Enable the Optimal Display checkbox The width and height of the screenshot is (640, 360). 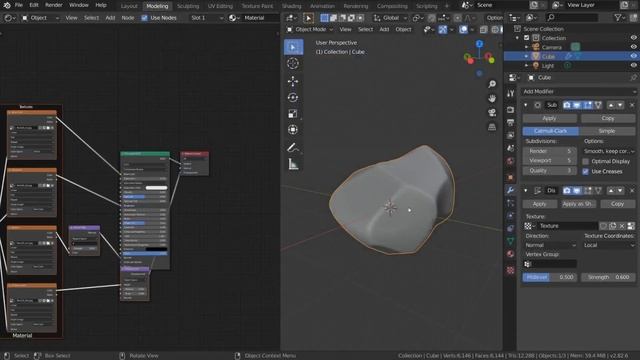pyautogui.click(x=585, y=161)
